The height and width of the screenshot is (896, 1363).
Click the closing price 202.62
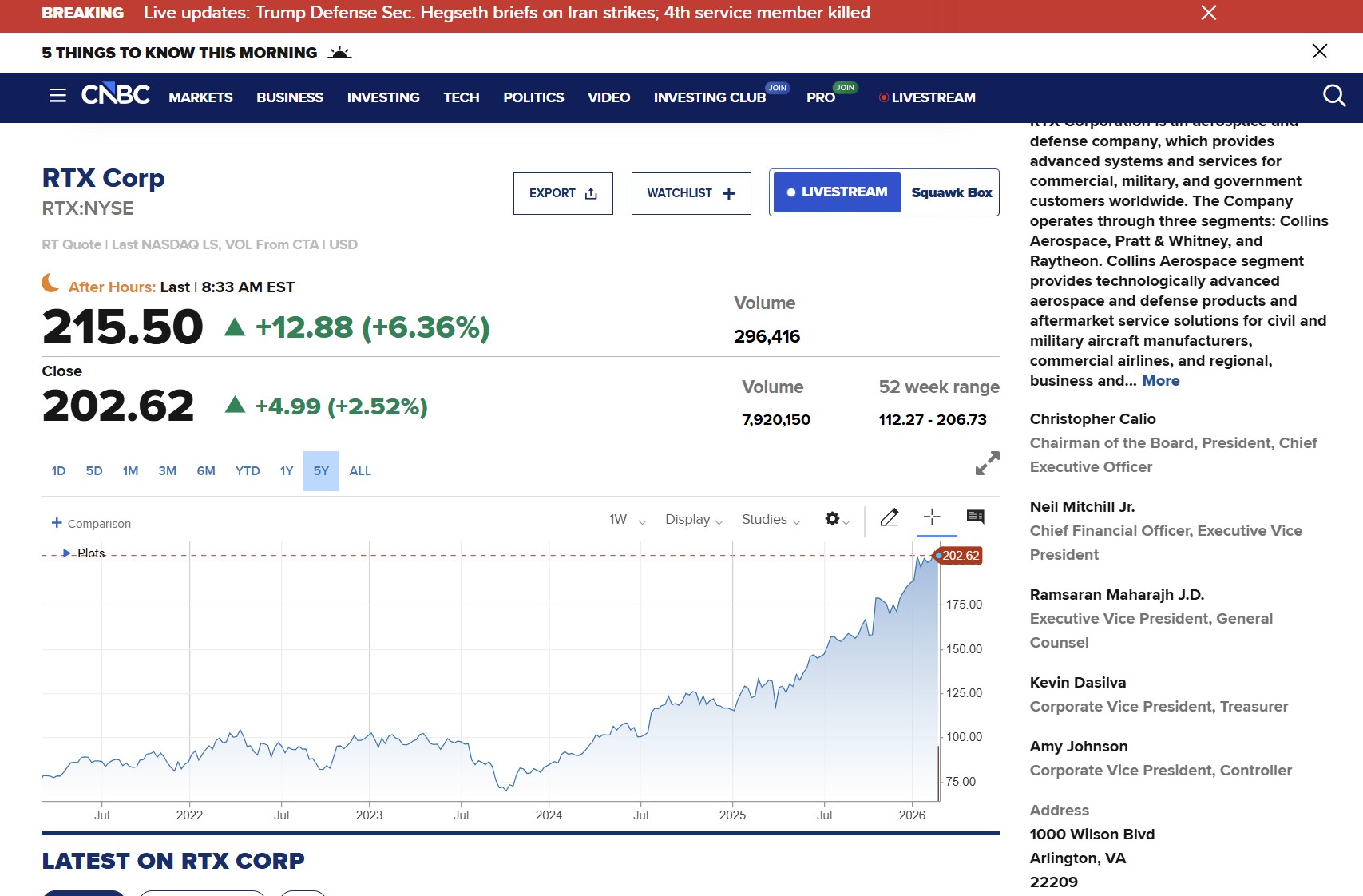pyautogui.click(x=118, y=406)
